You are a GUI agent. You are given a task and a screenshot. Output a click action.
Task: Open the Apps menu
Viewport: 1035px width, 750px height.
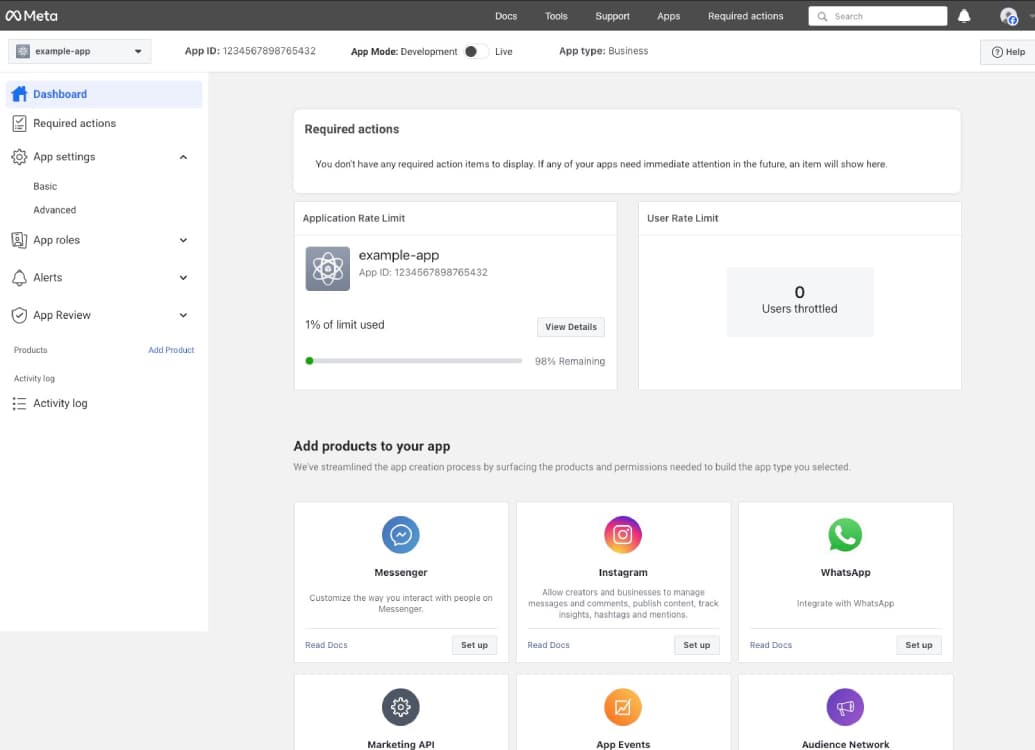click(668, 16)
